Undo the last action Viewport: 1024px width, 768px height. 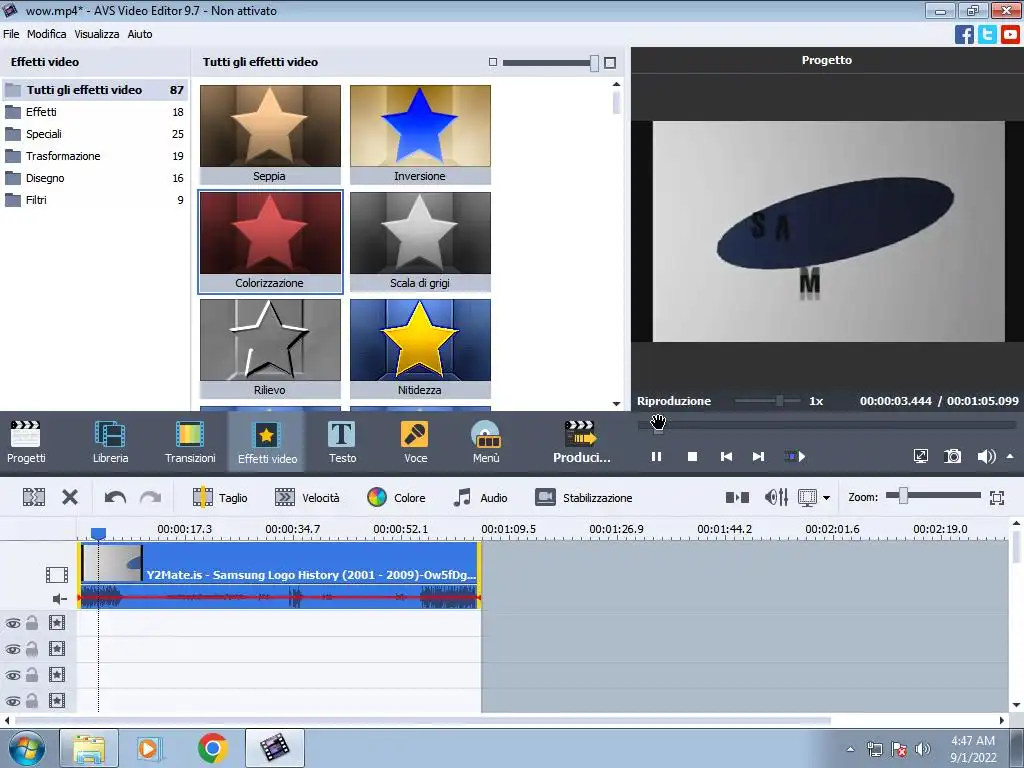point(115,498)
